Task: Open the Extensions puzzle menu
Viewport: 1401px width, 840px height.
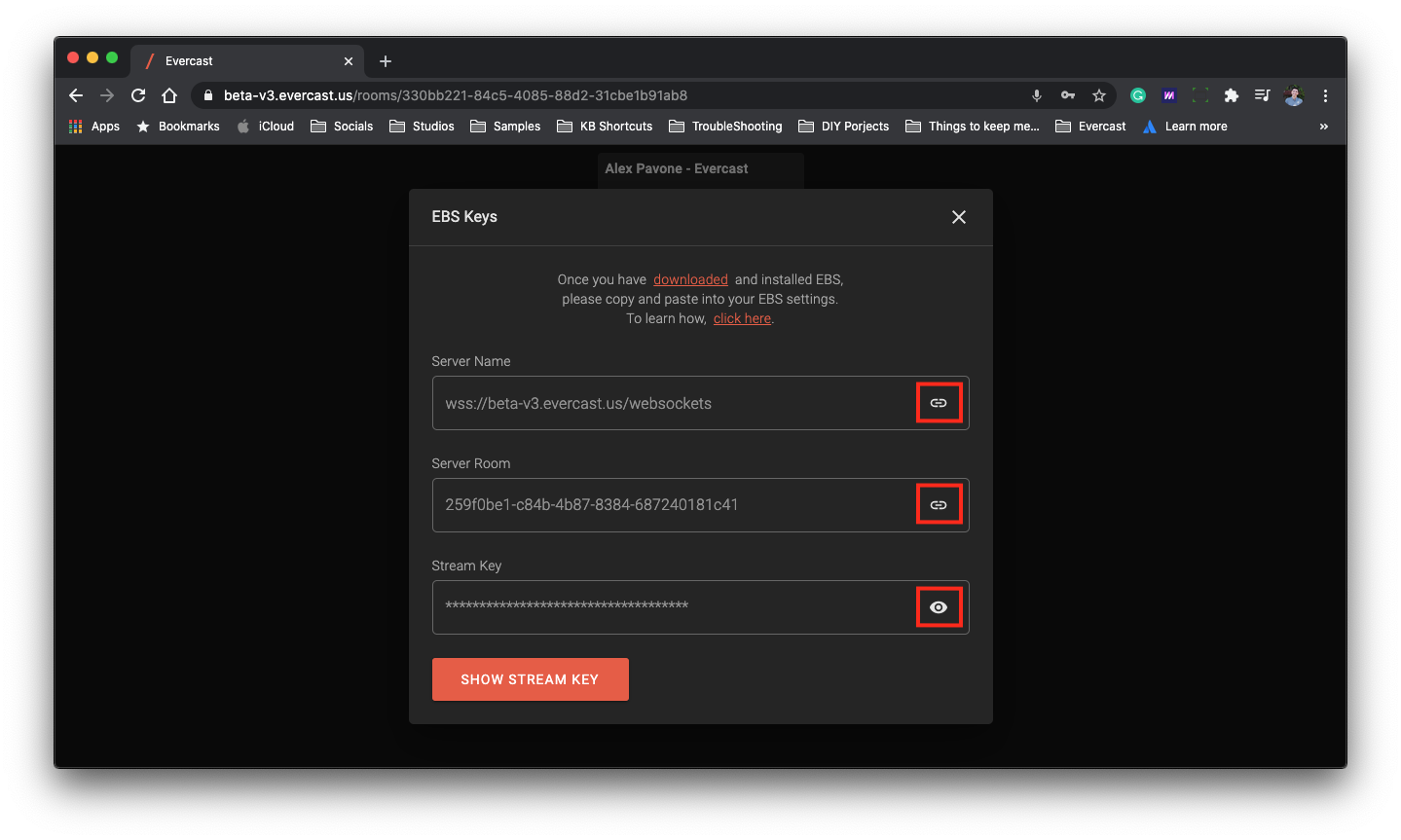Action: coord(1232,95)
